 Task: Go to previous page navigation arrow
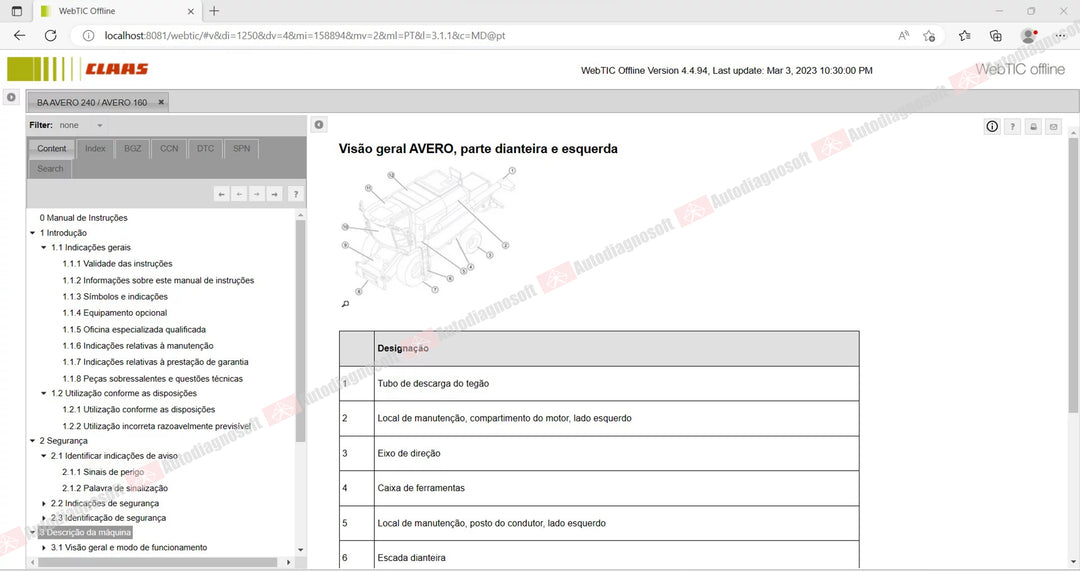(239, 194)
